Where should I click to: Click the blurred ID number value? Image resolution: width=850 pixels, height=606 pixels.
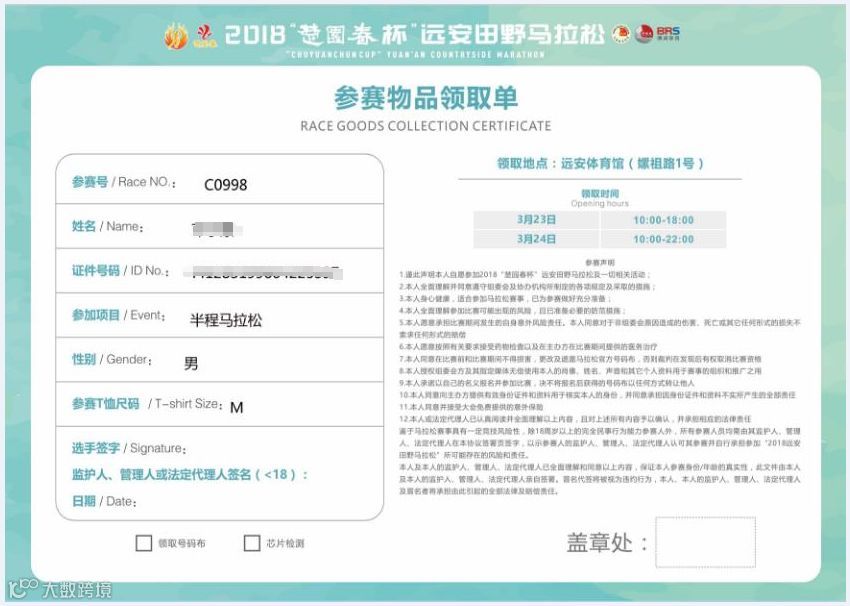[x=263, y=273]
